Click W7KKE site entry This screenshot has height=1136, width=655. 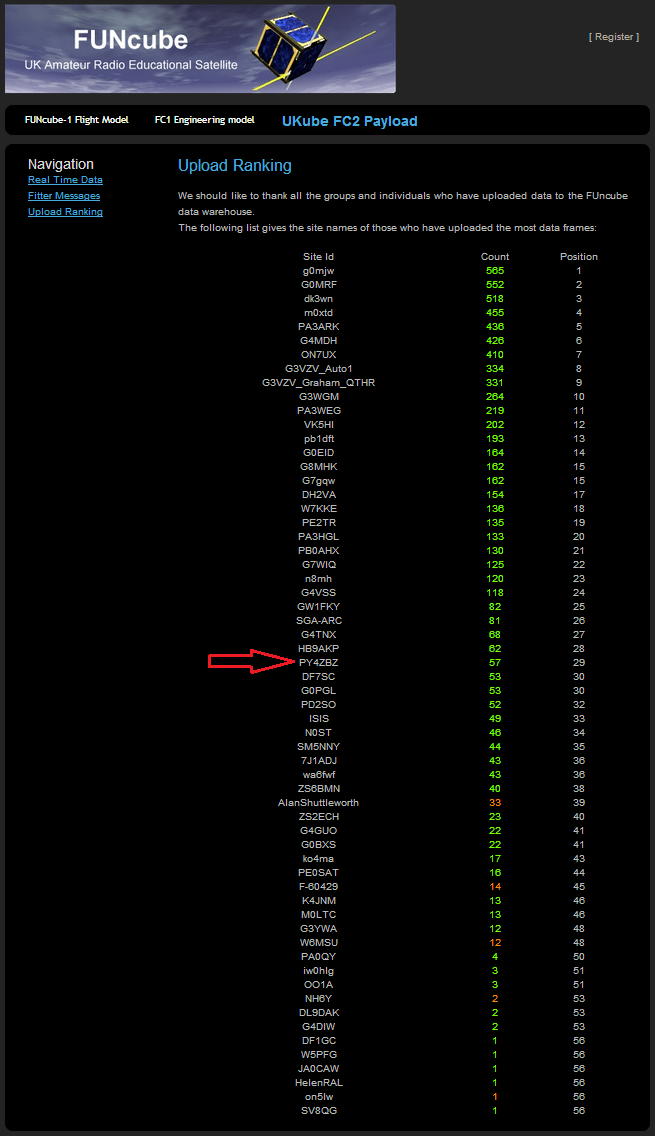[x=319, y=509]
